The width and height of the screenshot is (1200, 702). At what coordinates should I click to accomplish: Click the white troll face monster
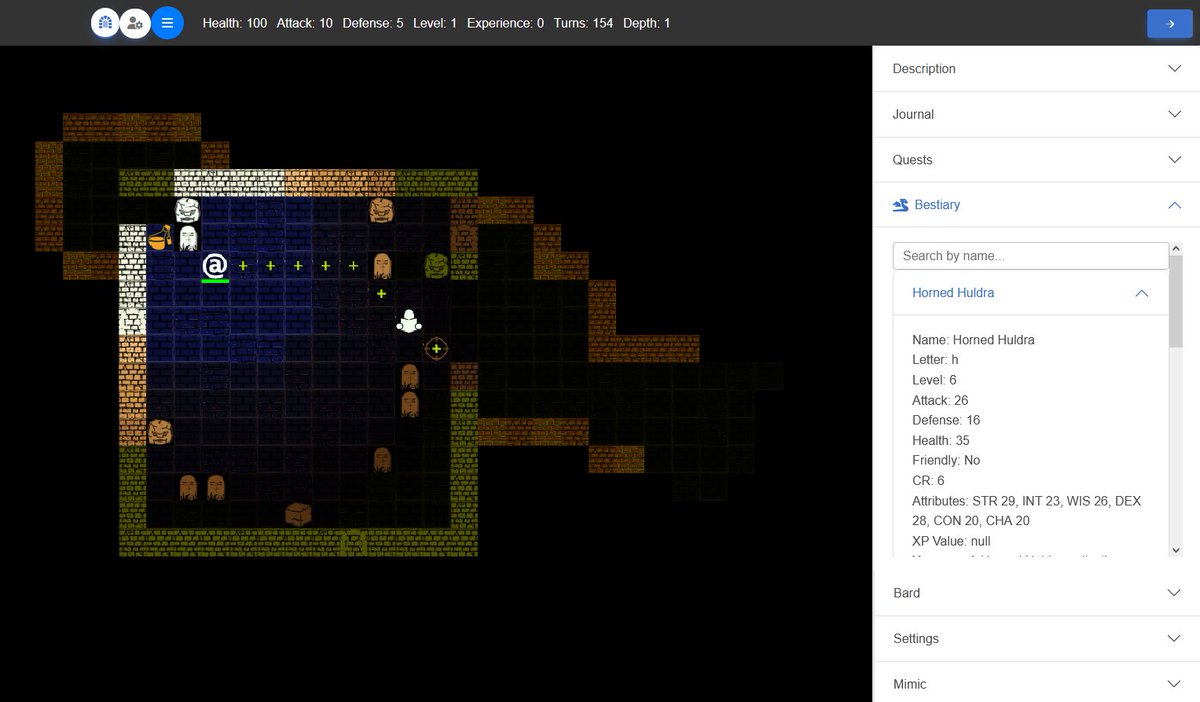tap(187, 210)
